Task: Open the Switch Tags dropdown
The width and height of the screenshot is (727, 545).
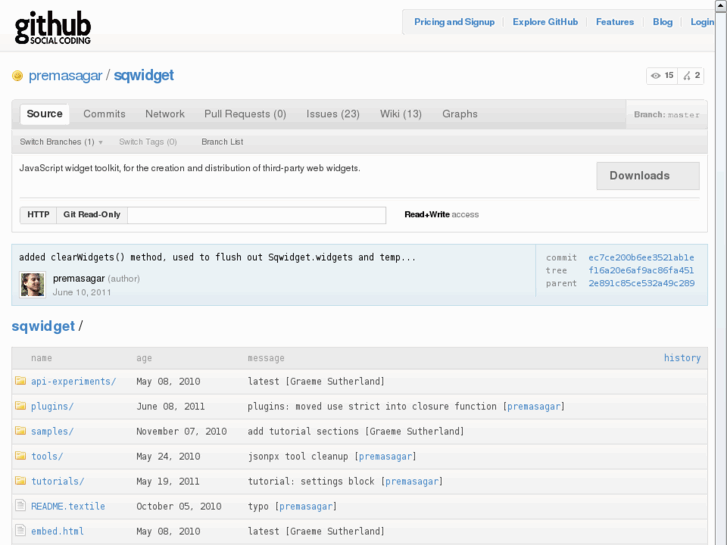Action: point(147,142)
